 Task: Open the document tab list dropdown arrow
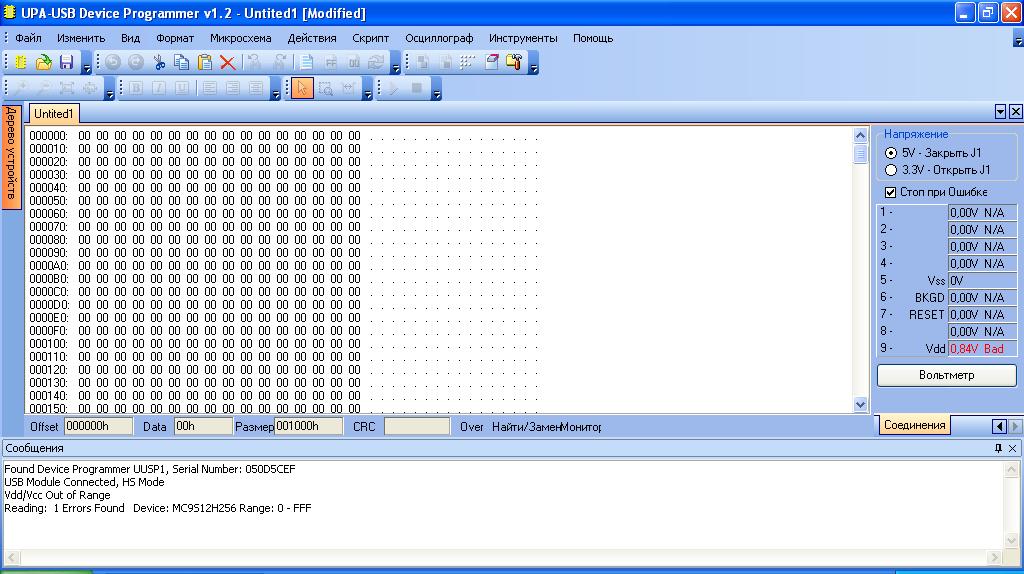pos(1000,112)
